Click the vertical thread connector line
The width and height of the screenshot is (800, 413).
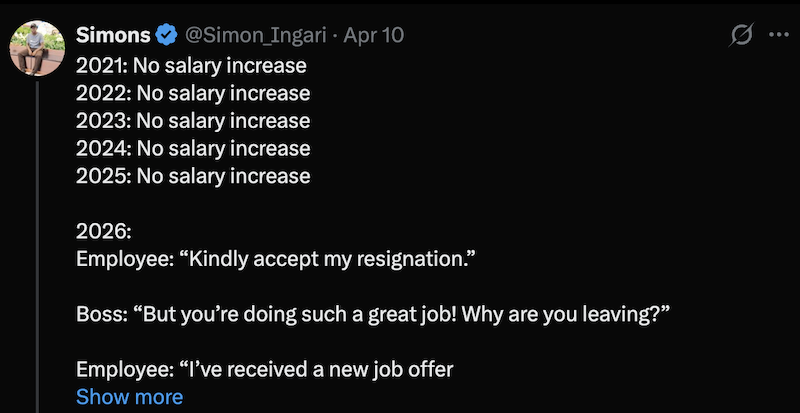[37, 250]
